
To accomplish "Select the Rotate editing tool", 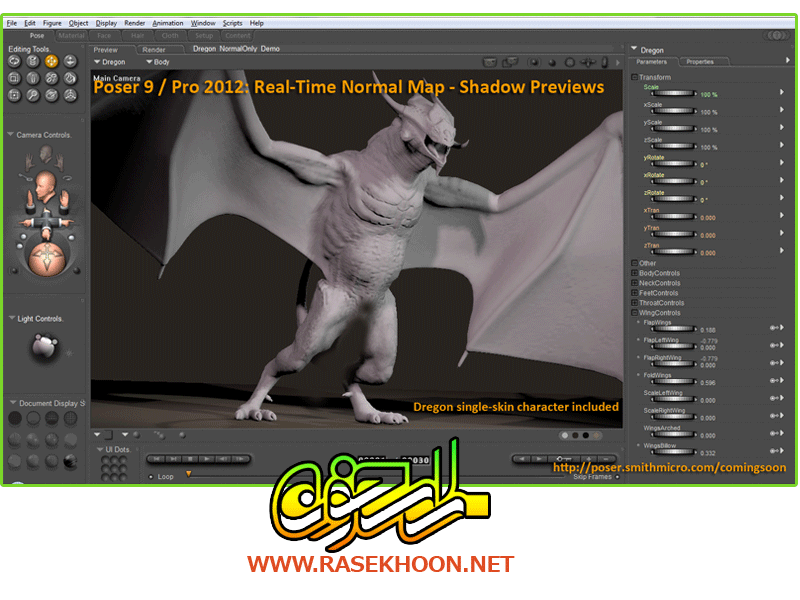I will click(x=14, y=61).
